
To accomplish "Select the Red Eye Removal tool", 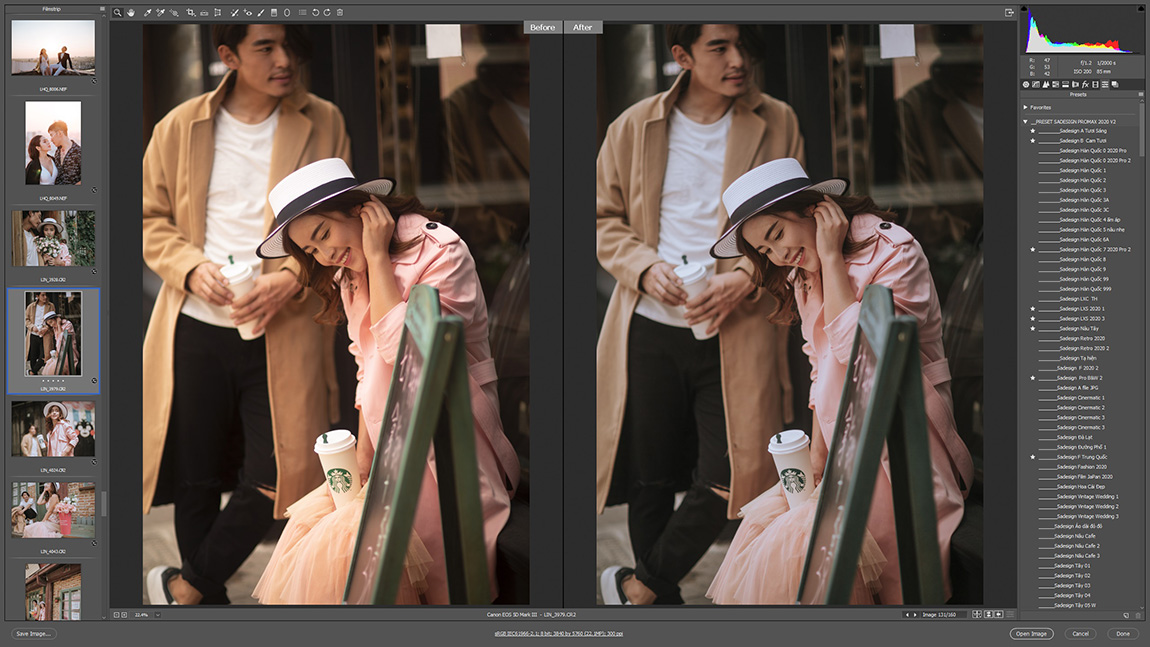I will [248, 12].
